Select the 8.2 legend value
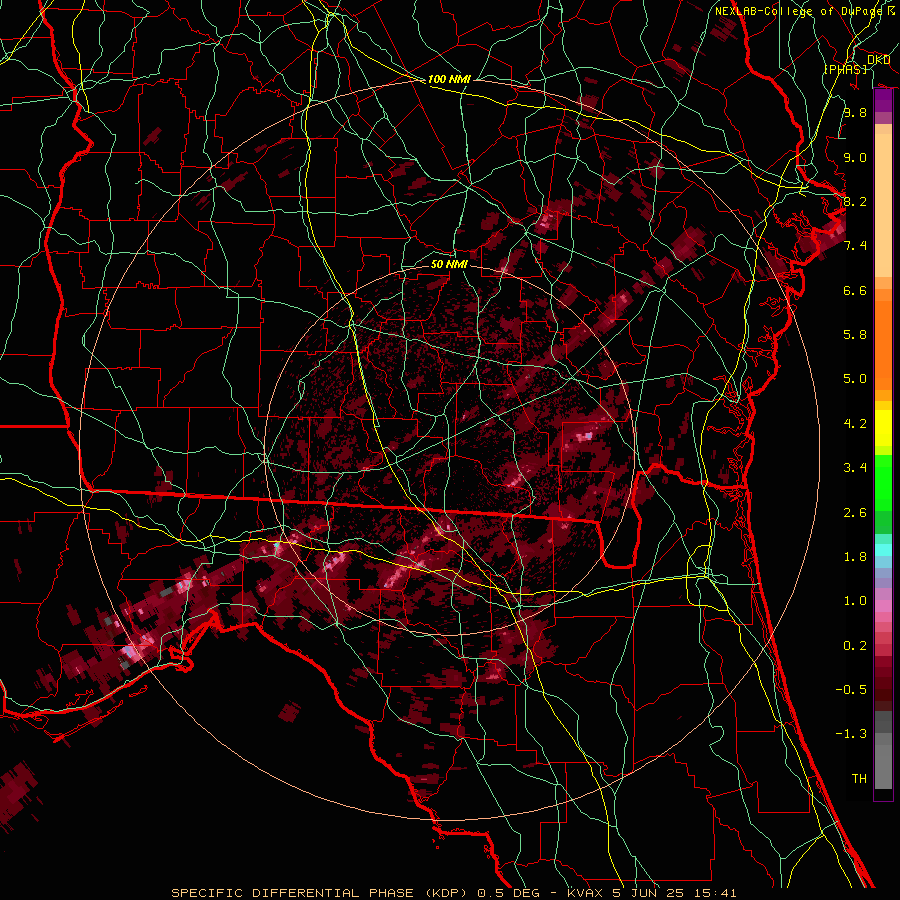The width and height of the screenshot is (900, 900). pos(855,201)
